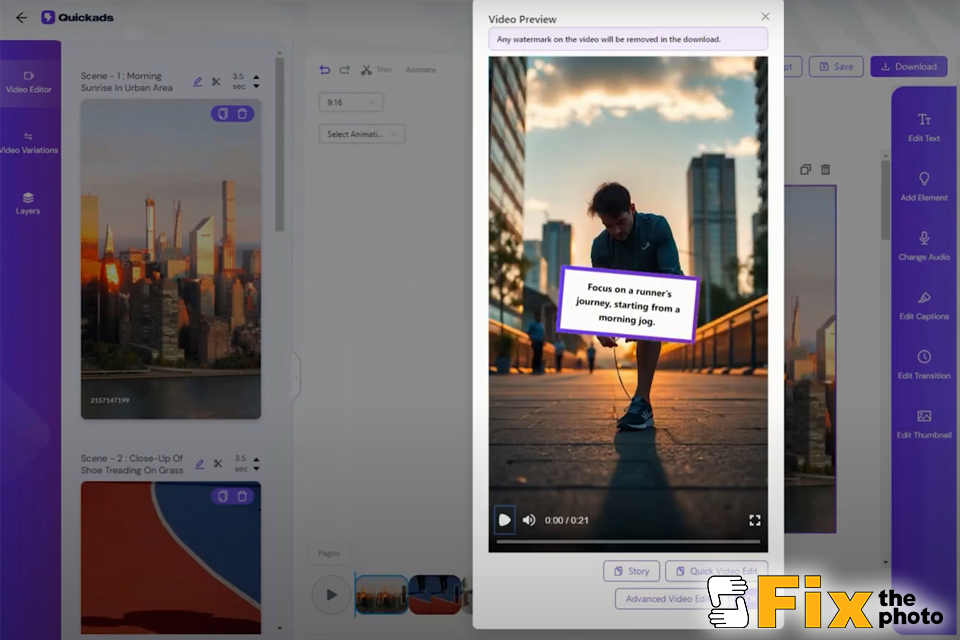Image resolution: width=960 pixels, height=640 pixels.
Task: Enter fullscreen in video preview
Action: (x=755, y=520)
